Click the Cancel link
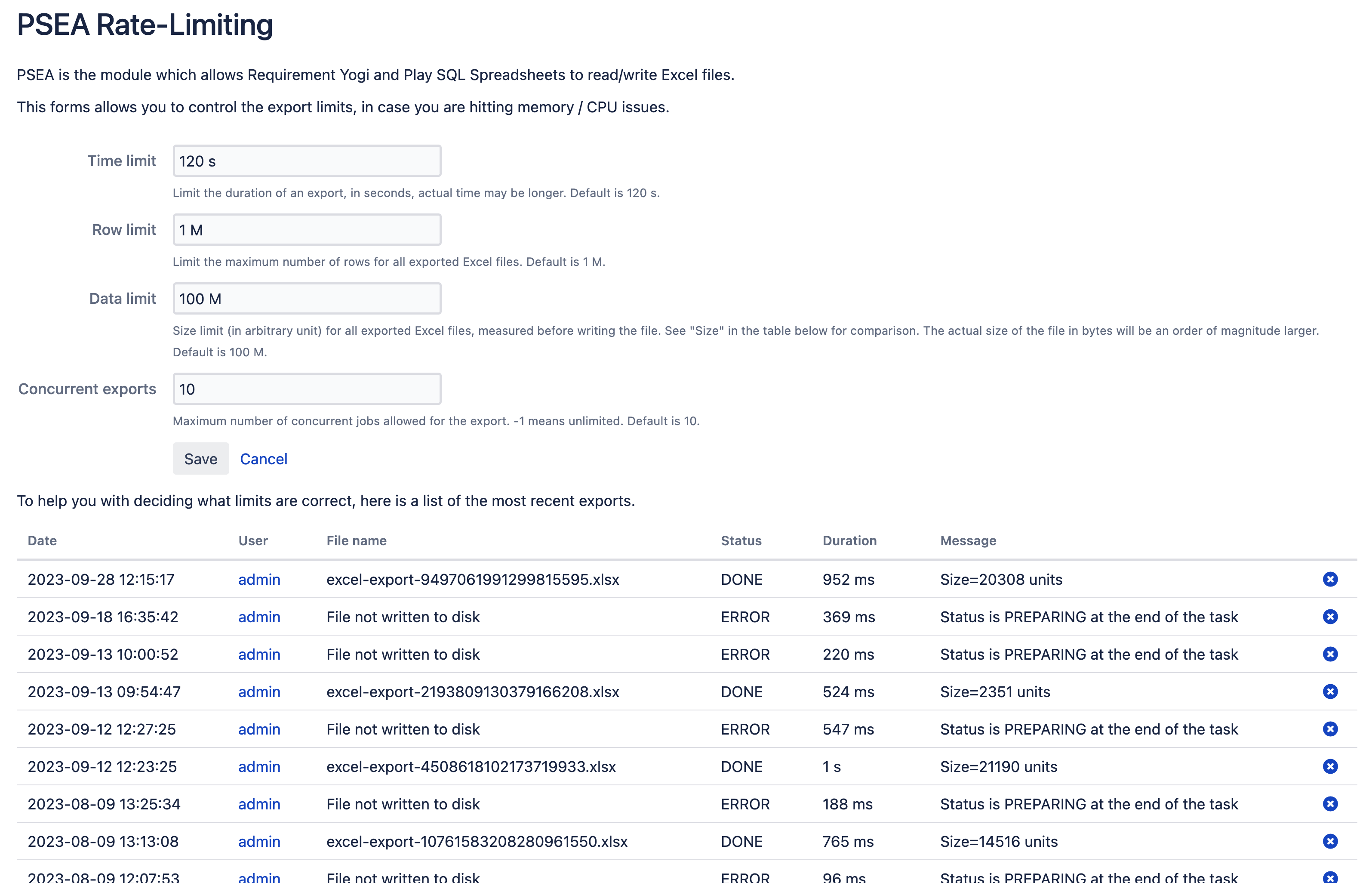 click(264, 459)
